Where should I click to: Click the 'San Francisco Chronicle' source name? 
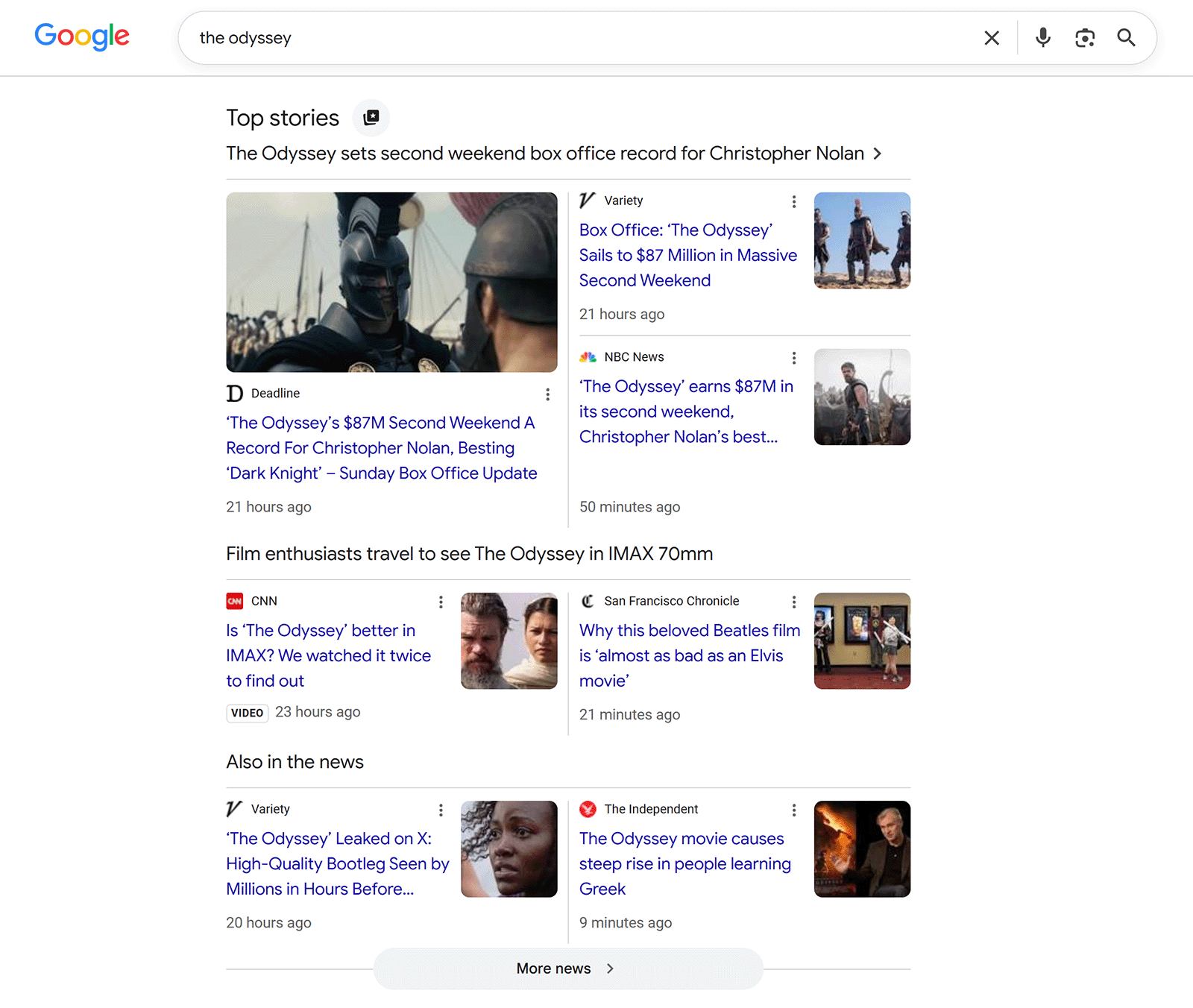click(x=672, y=601)
